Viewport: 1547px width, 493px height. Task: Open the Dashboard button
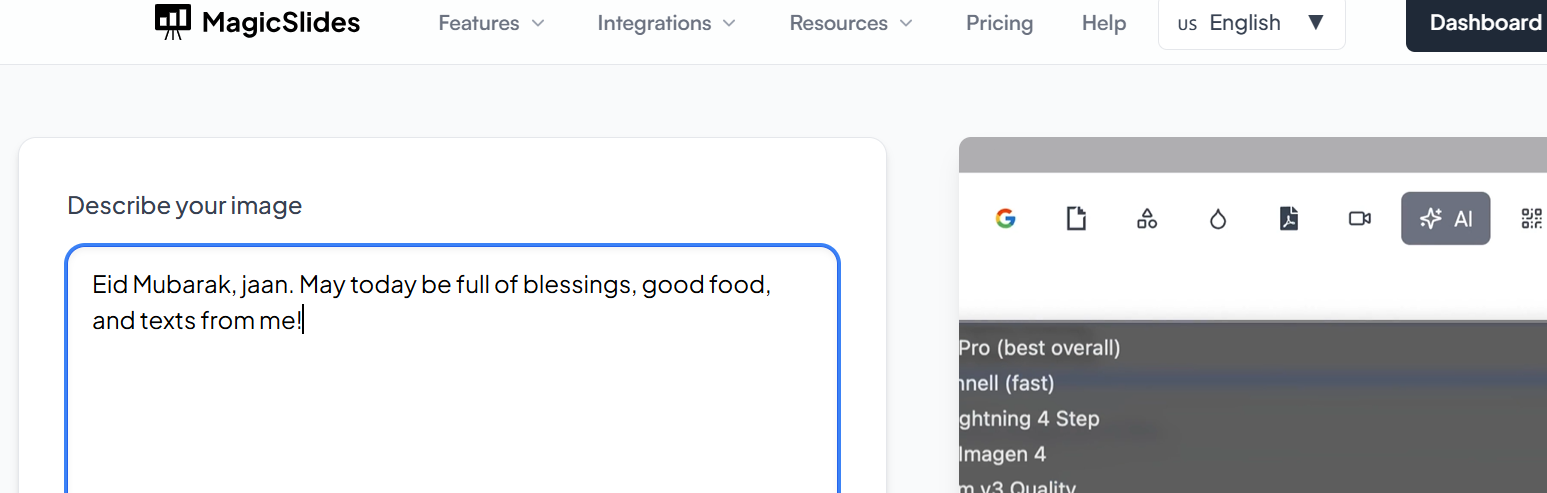tap(1484, 23)
